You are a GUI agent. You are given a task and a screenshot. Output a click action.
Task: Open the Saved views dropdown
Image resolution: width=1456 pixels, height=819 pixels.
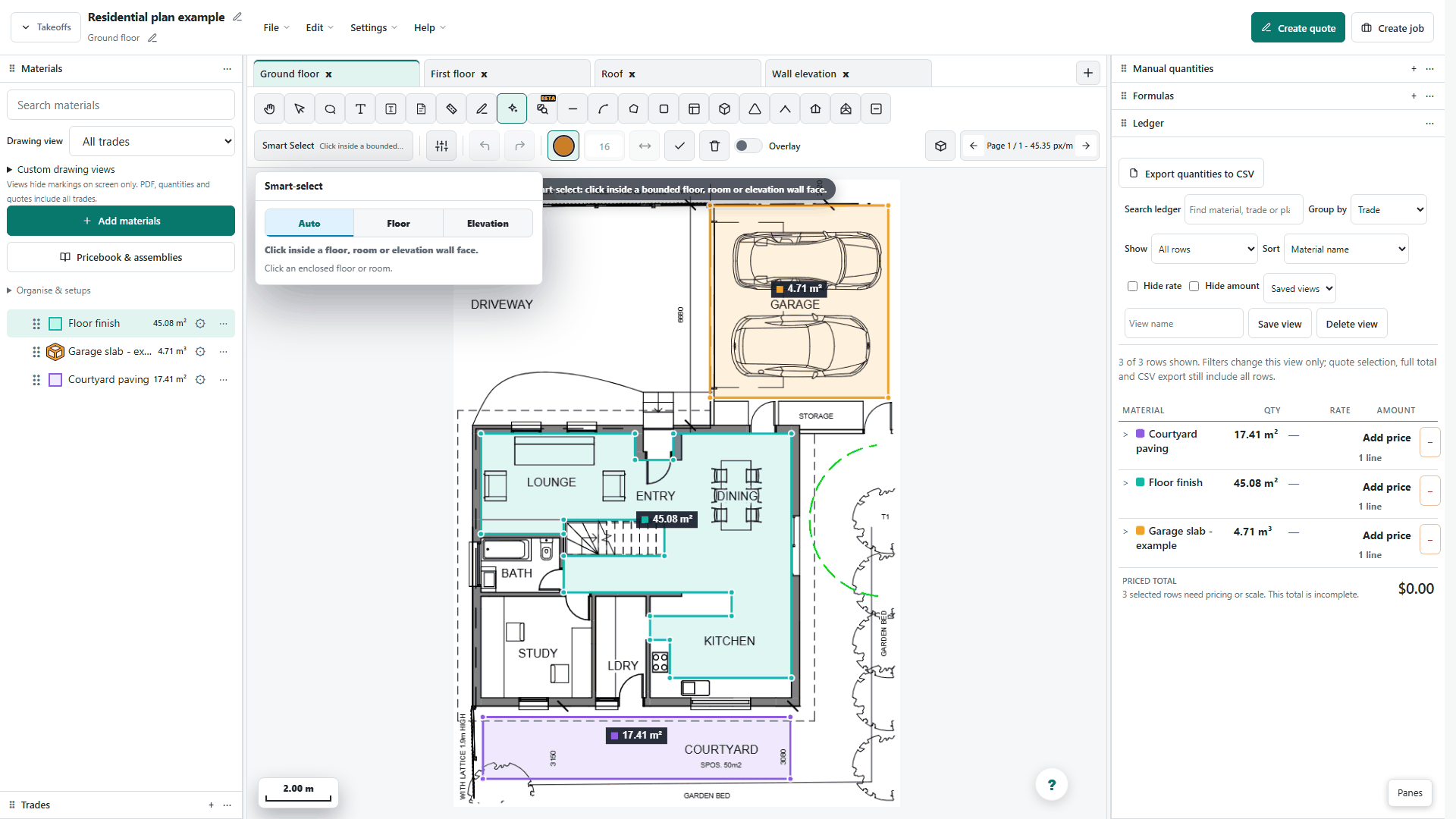coord(1300,289)
